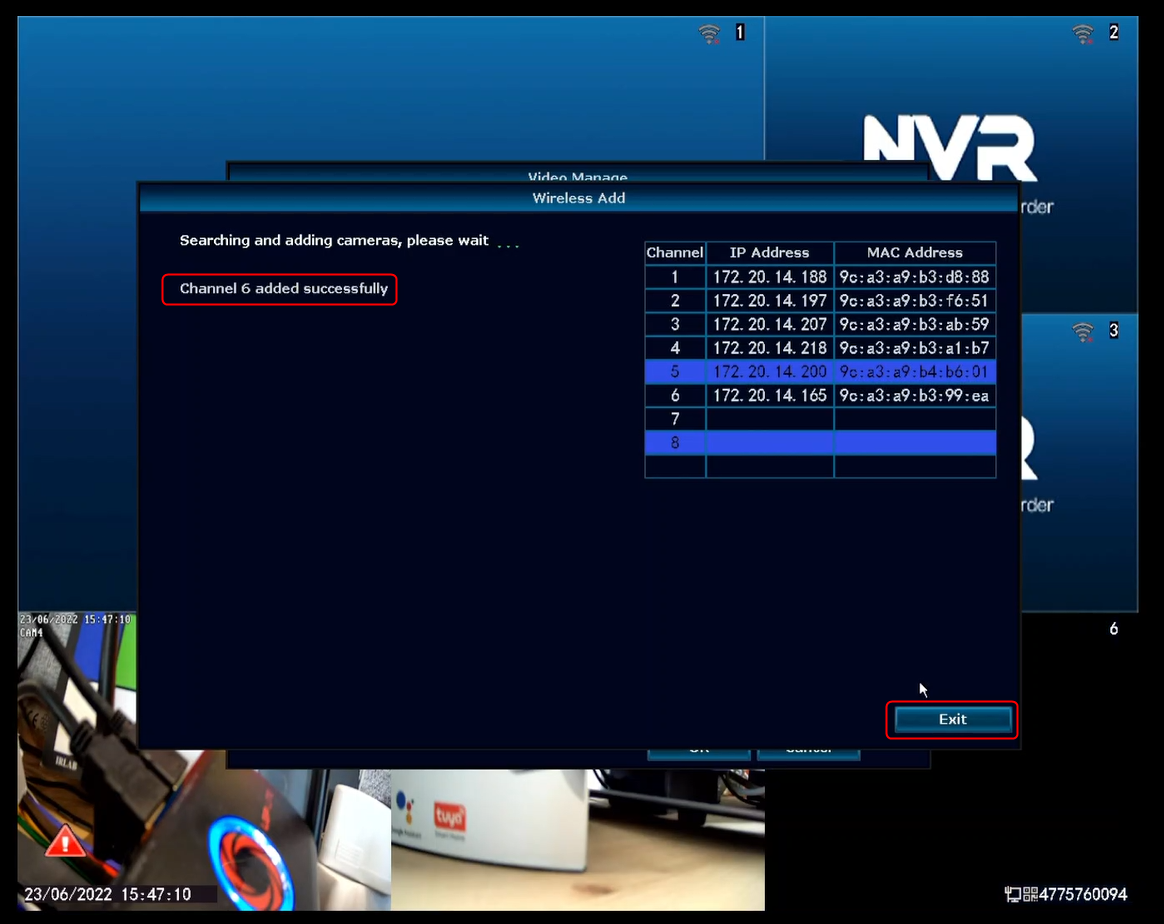Select the highlighted empty channel 8 row
1164x924 pixels.
coord(820,442)
